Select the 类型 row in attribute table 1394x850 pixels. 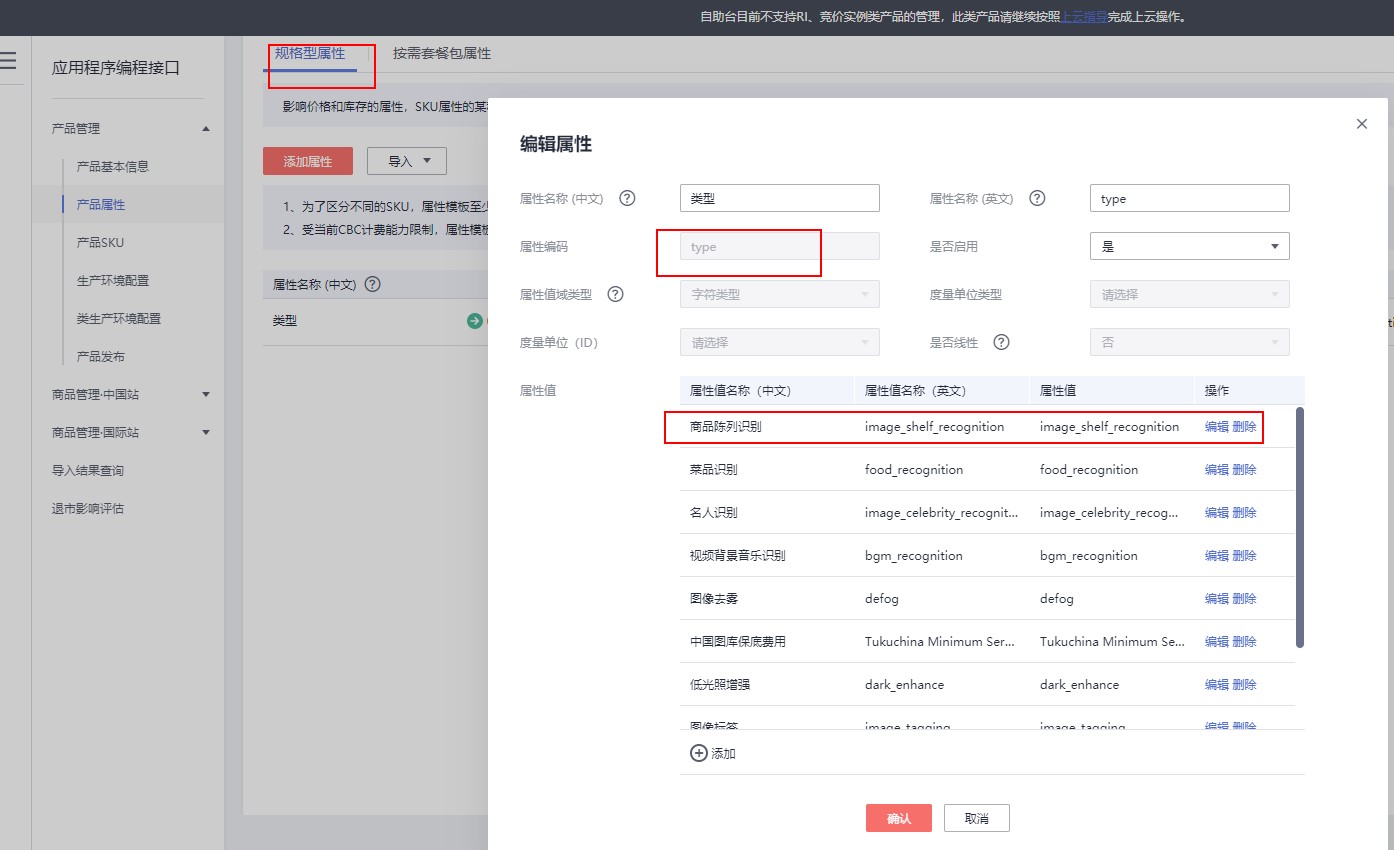point(375,321)
